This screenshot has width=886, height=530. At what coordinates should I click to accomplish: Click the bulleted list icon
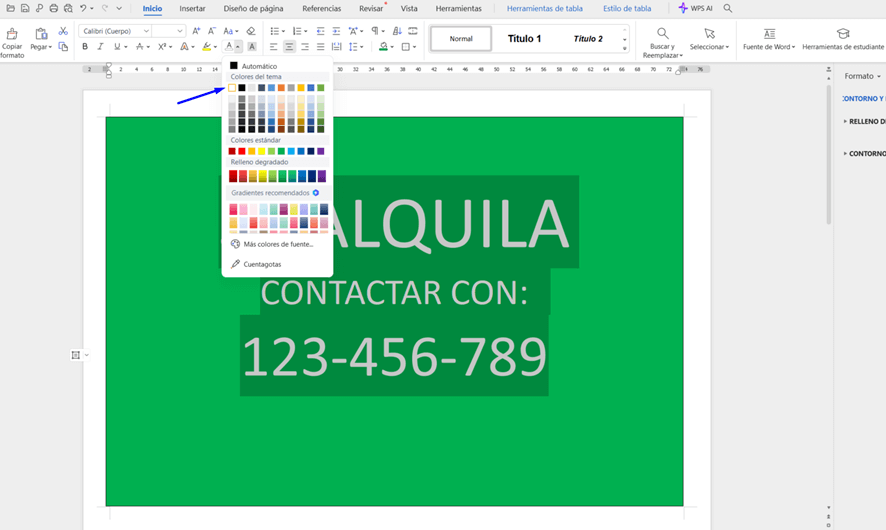click(x=275, y=31)
